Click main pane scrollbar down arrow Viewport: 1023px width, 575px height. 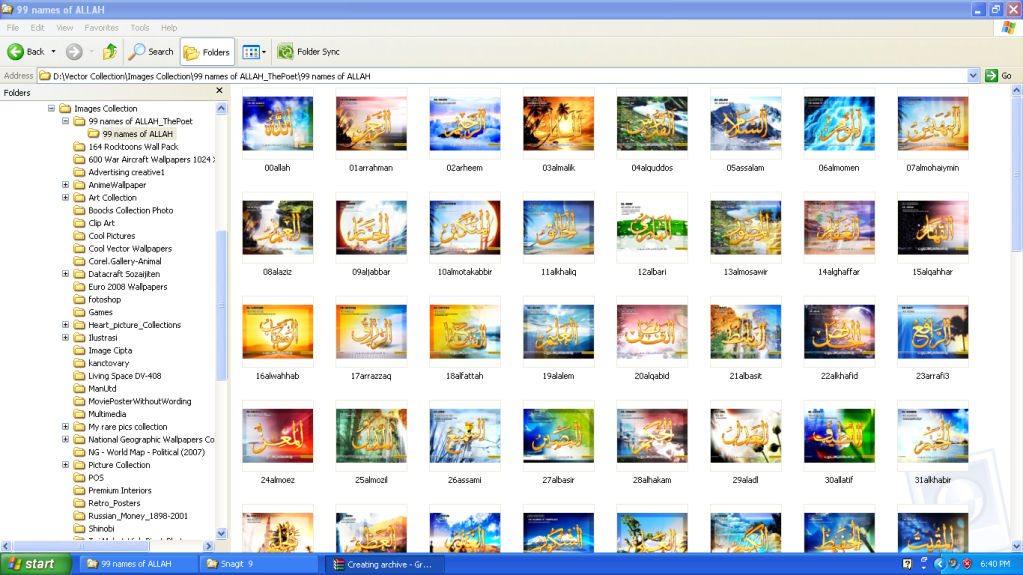pyautogui.click(x=1016, y=546)
